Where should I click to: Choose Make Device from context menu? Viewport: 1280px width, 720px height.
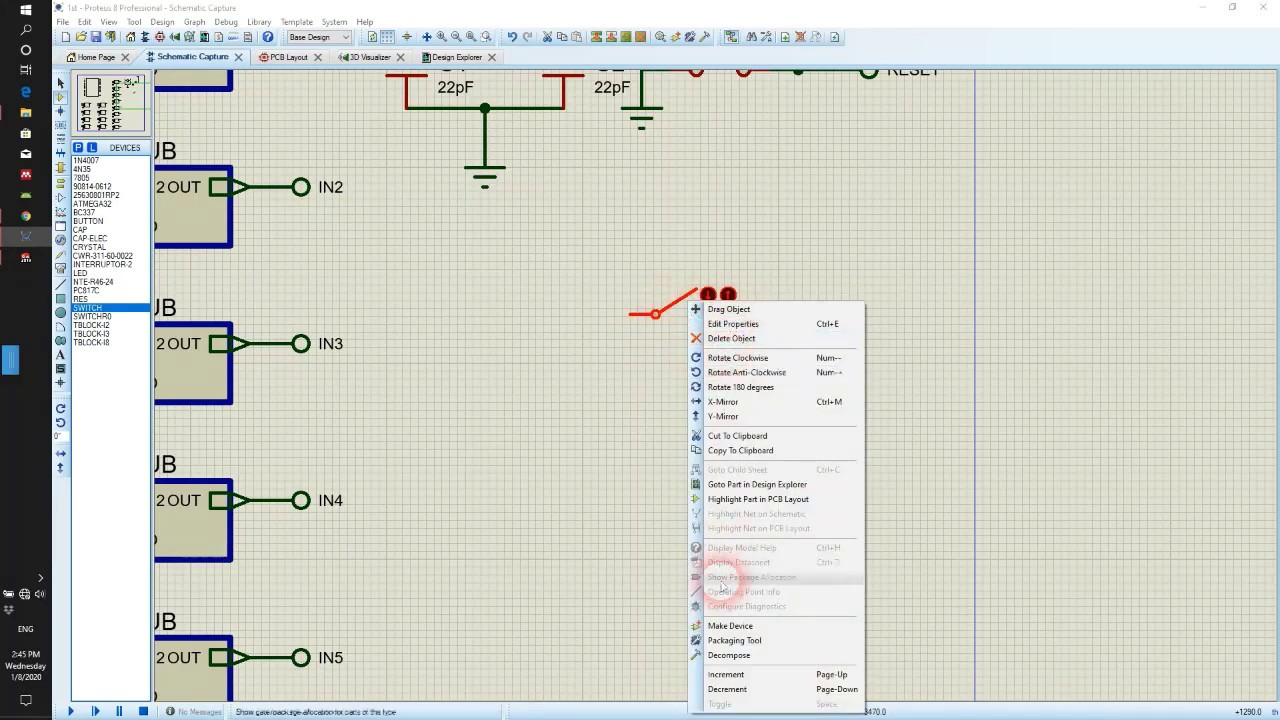click(730, 626)
